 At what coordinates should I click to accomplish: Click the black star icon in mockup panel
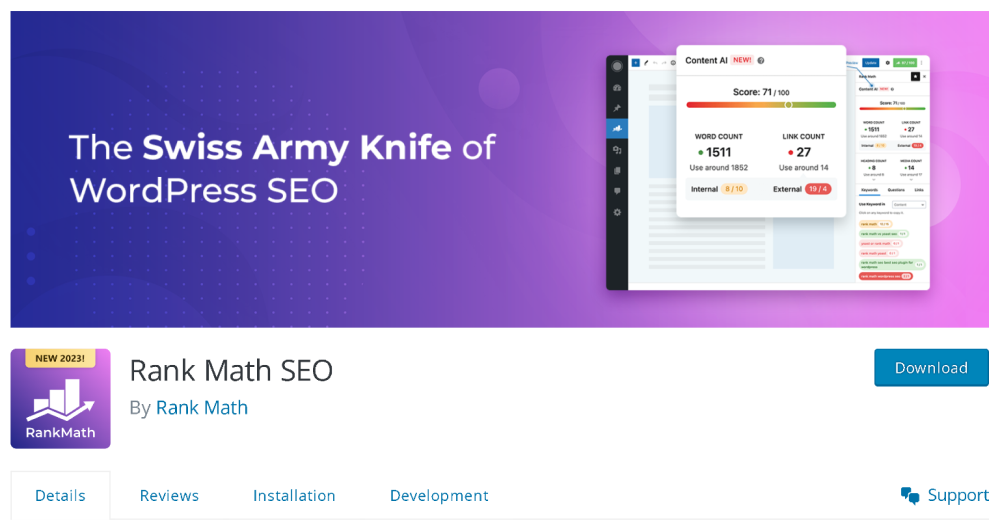coord(915,77)
